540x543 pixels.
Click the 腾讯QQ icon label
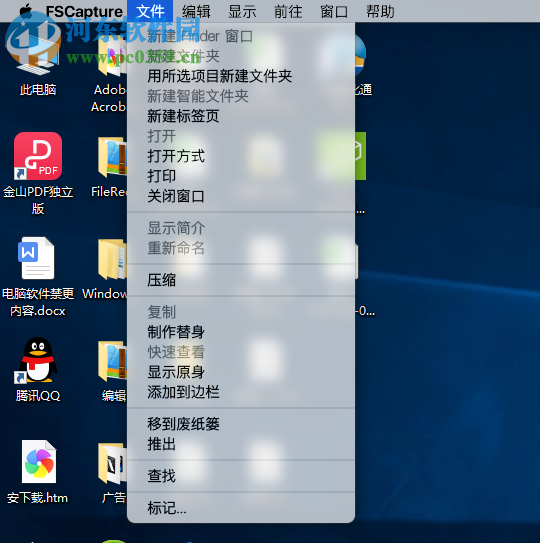click(38, 396)
